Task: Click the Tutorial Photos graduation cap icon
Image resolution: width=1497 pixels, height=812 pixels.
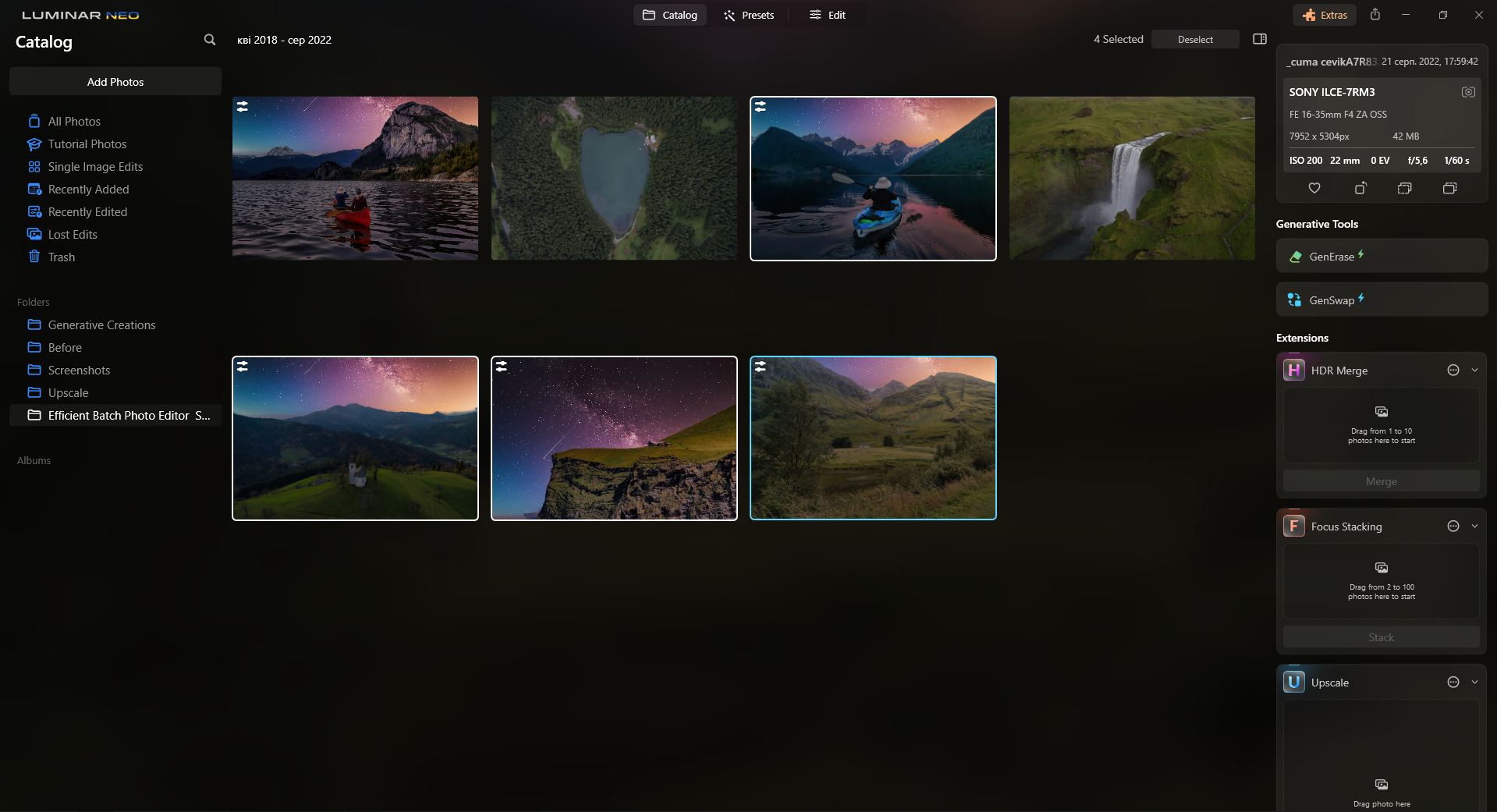Action: point(34,144)
